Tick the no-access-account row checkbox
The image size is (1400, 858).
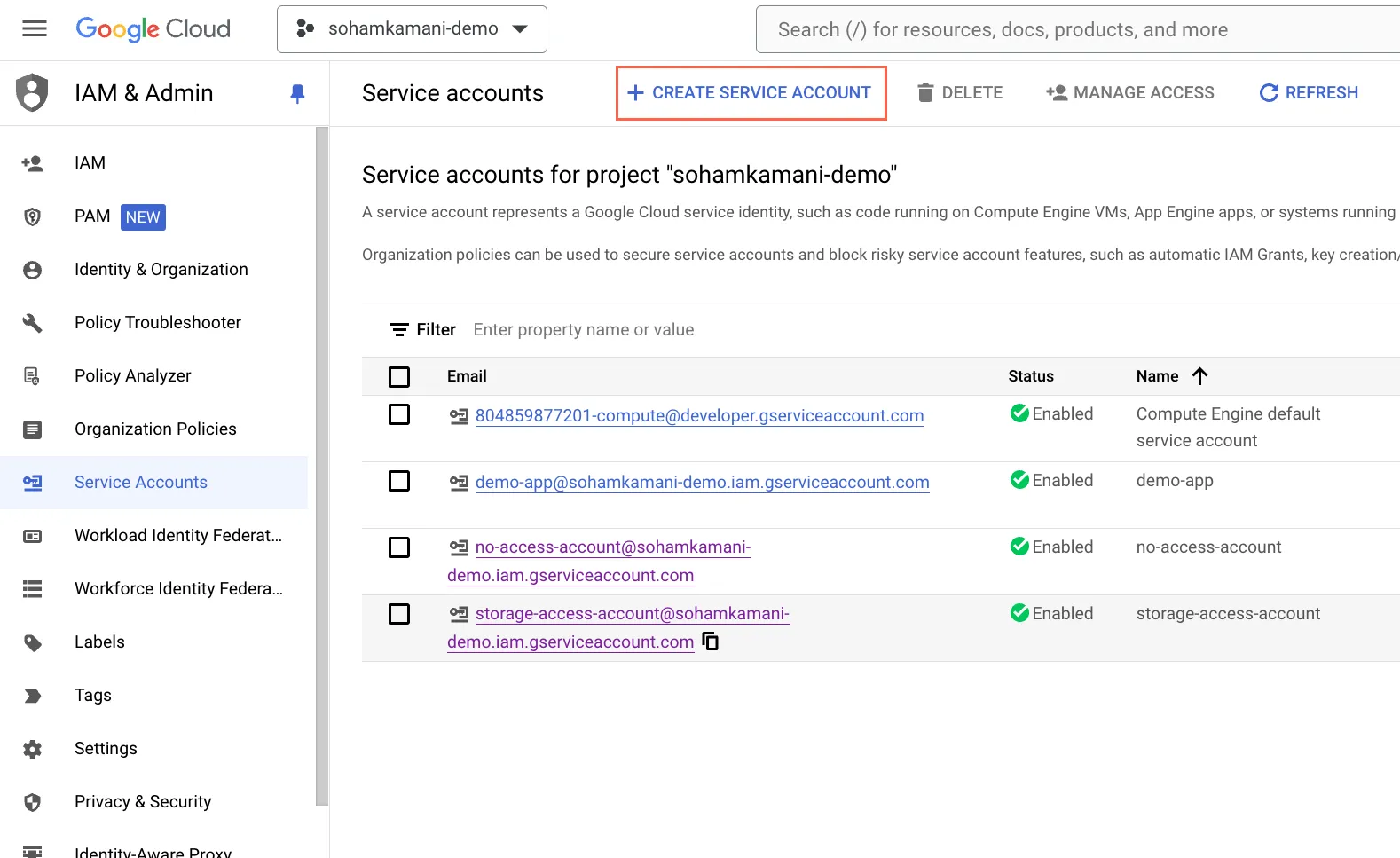pos(399,547)
